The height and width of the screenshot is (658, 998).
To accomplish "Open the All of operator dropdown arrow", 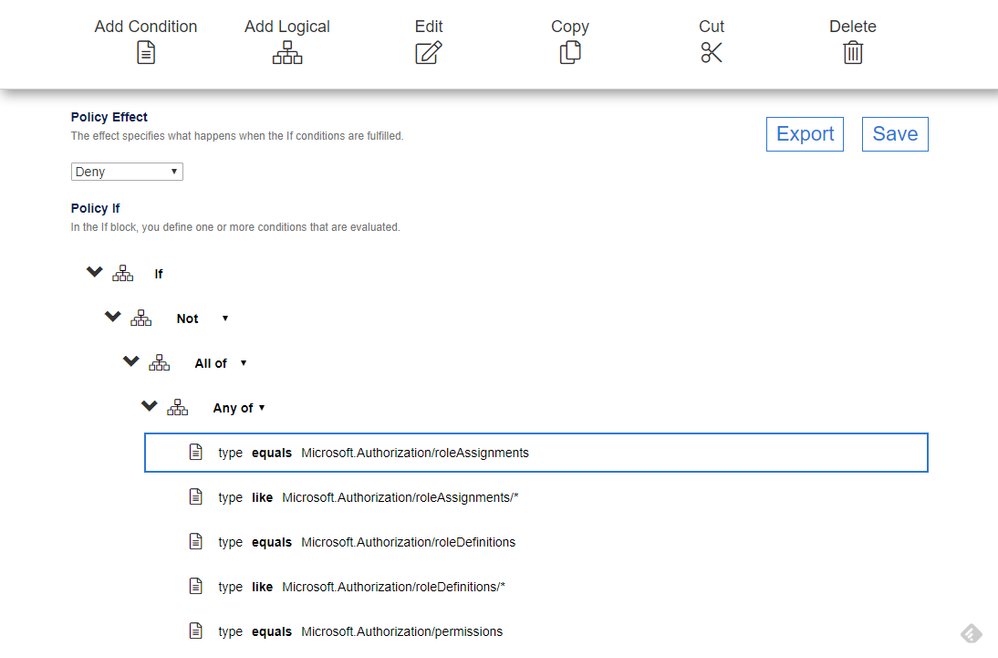I will pyautogui.click(x=243, y=363).
